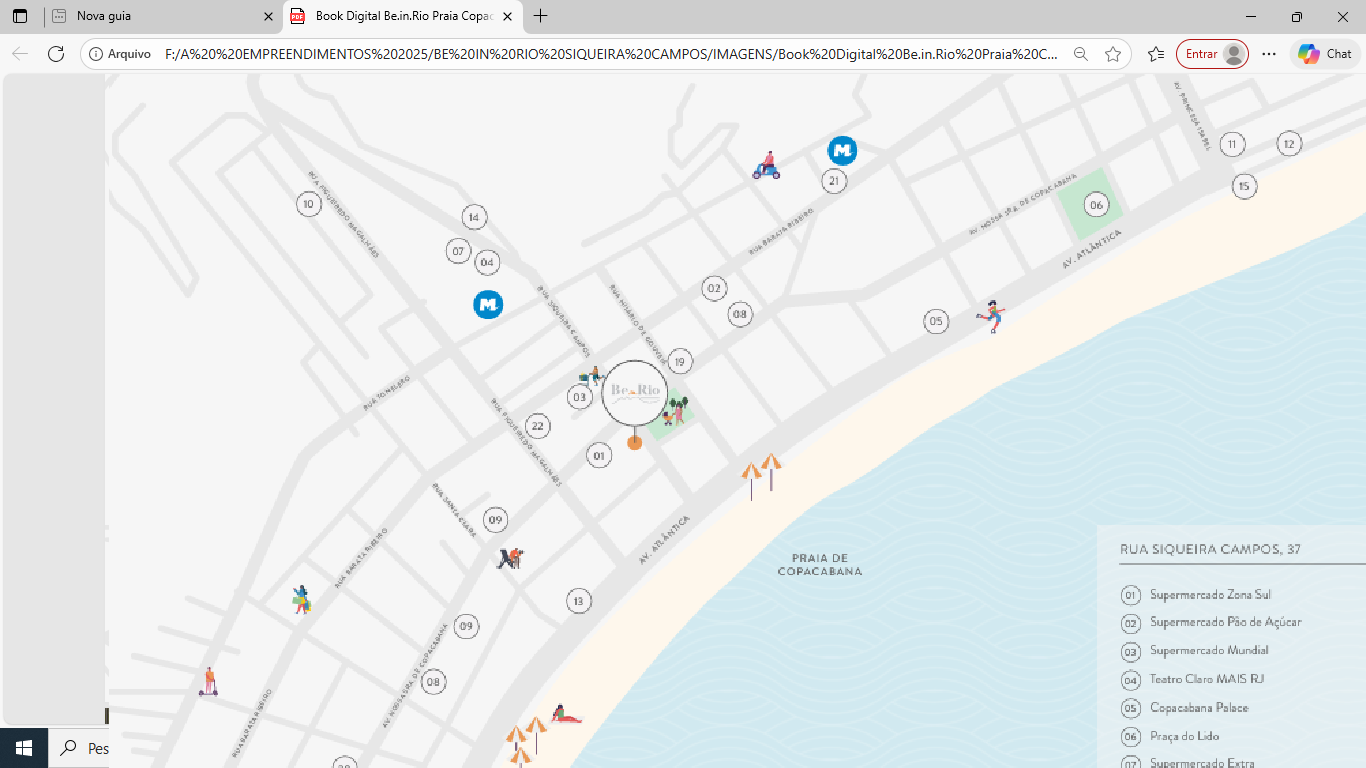Click the Arquivo file info indicator
The image size is (1366, 768).
[x=119, y=54]
